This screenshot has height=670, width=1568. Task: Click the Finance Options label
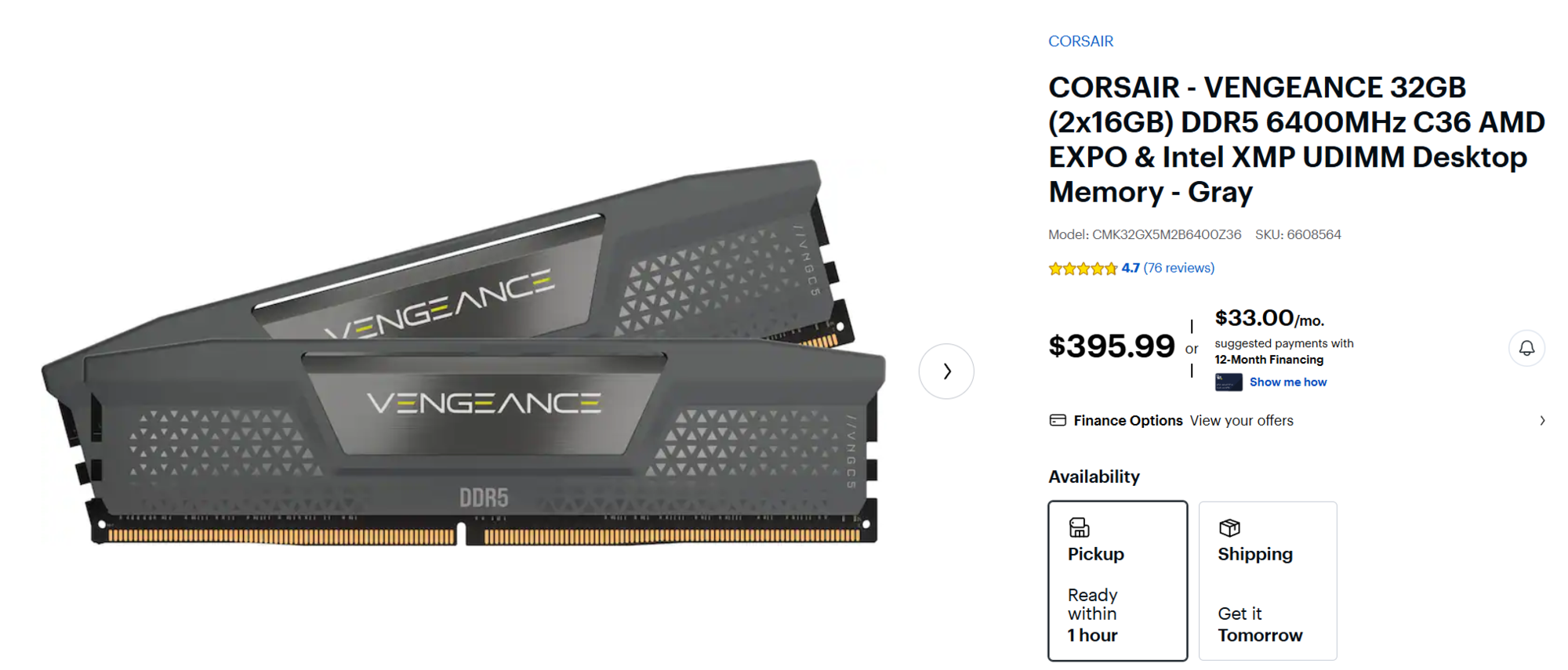click(x=1127, y=421)
